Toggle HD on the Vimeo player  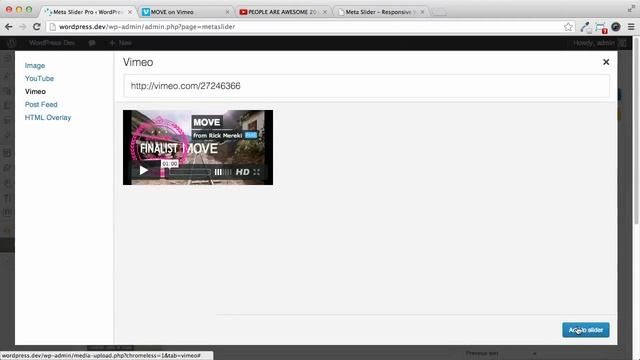pos(242,172)
